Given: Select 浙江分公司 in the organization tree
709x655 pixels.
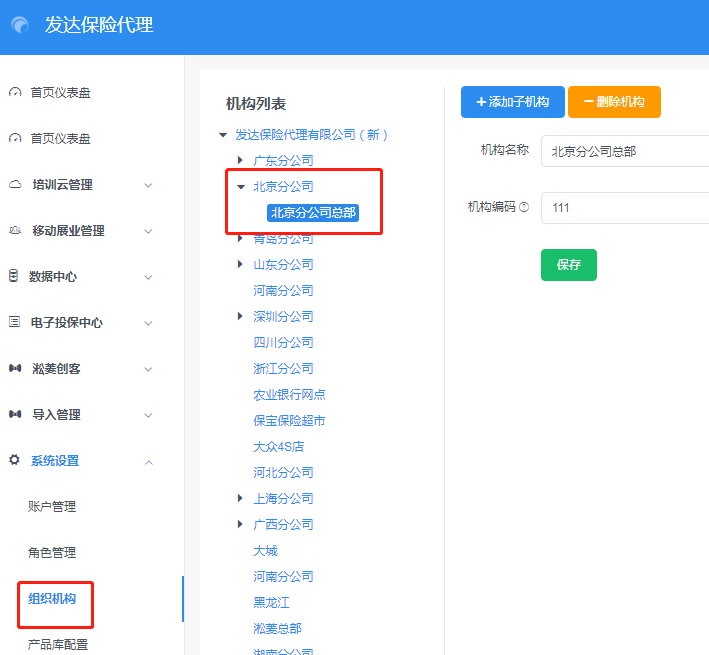Looking at the screenshot, I should (x=283, y=368).
